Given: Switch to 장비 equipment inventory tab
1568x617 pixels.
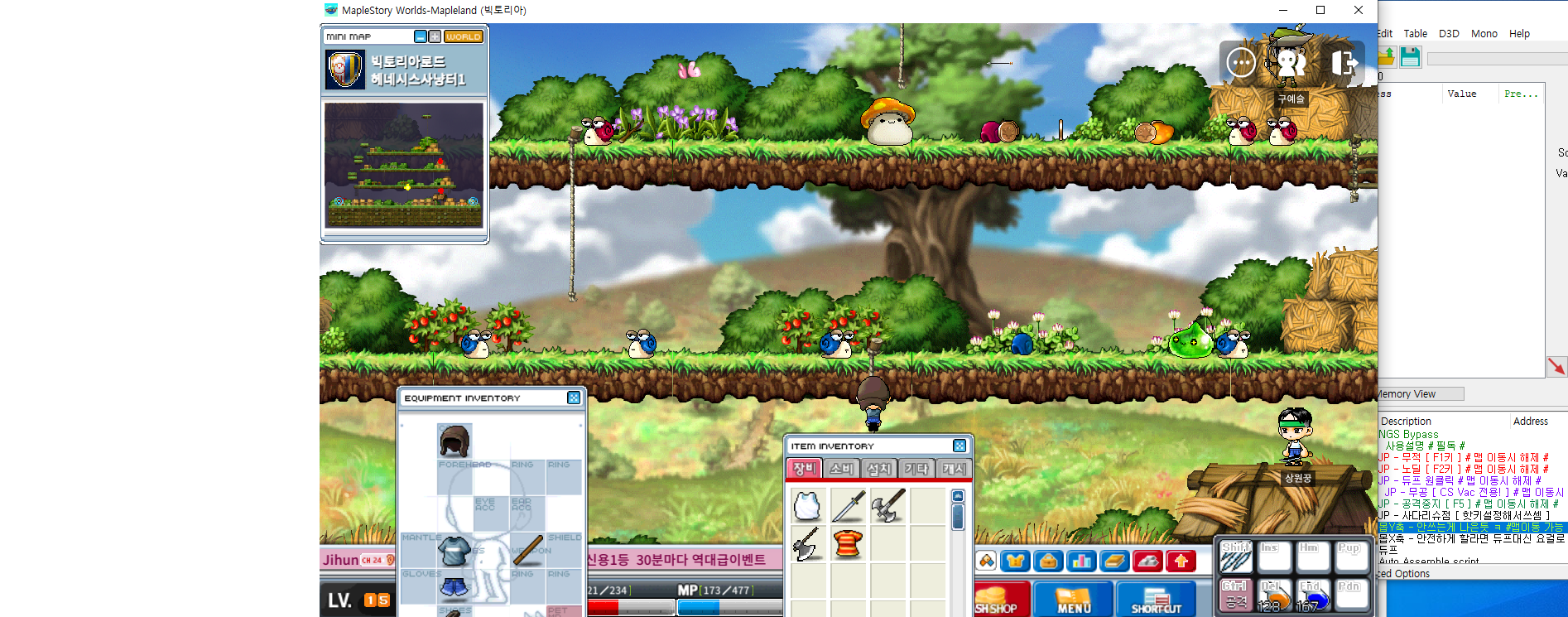Looking at the screenshot, I should point(804,469).
